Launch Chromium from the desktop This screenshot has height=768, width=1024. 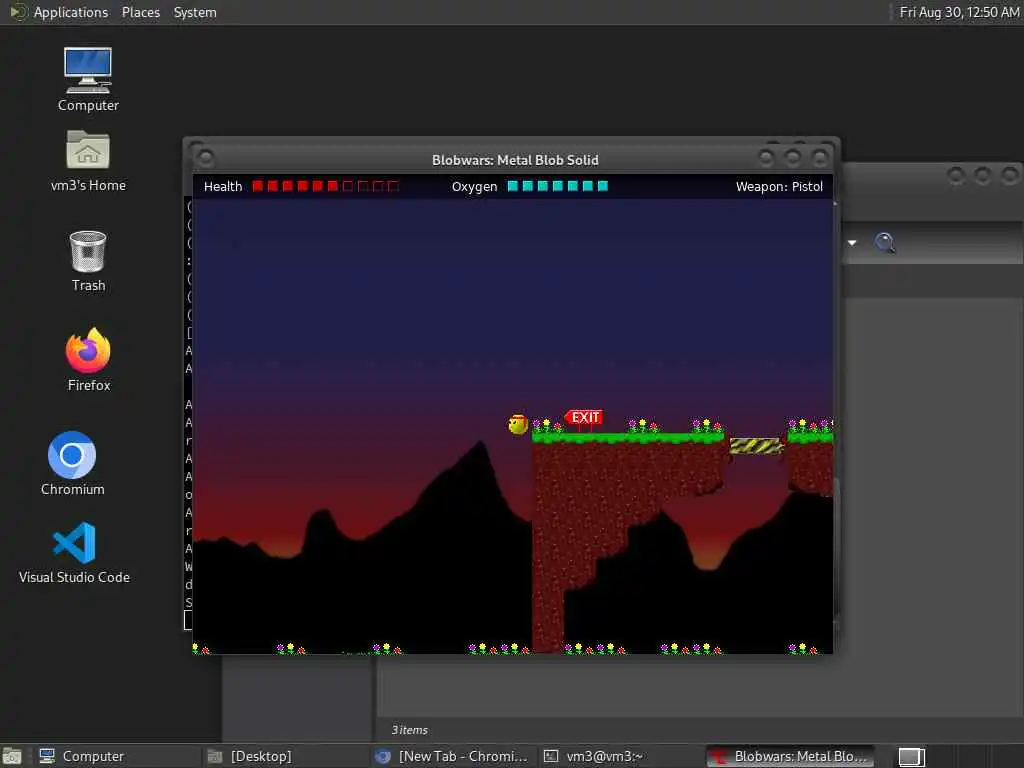pyautogui.click(x=72, y=464)
